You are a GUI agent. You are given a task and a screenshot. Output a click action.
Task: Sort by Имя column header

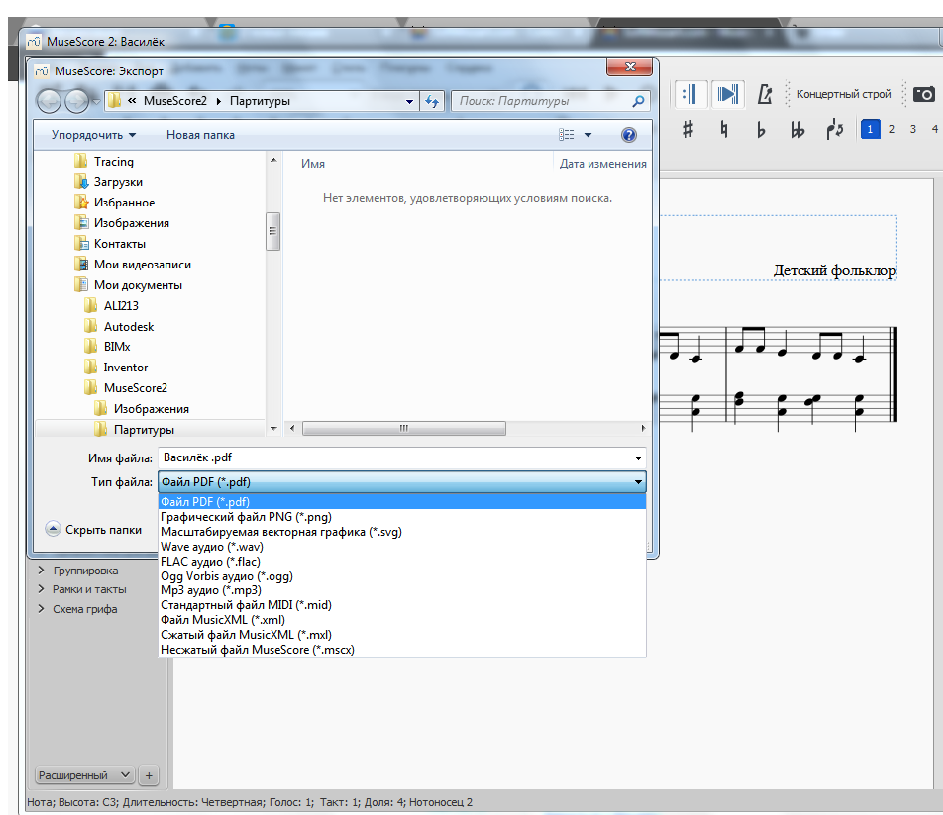click(313, 164)
